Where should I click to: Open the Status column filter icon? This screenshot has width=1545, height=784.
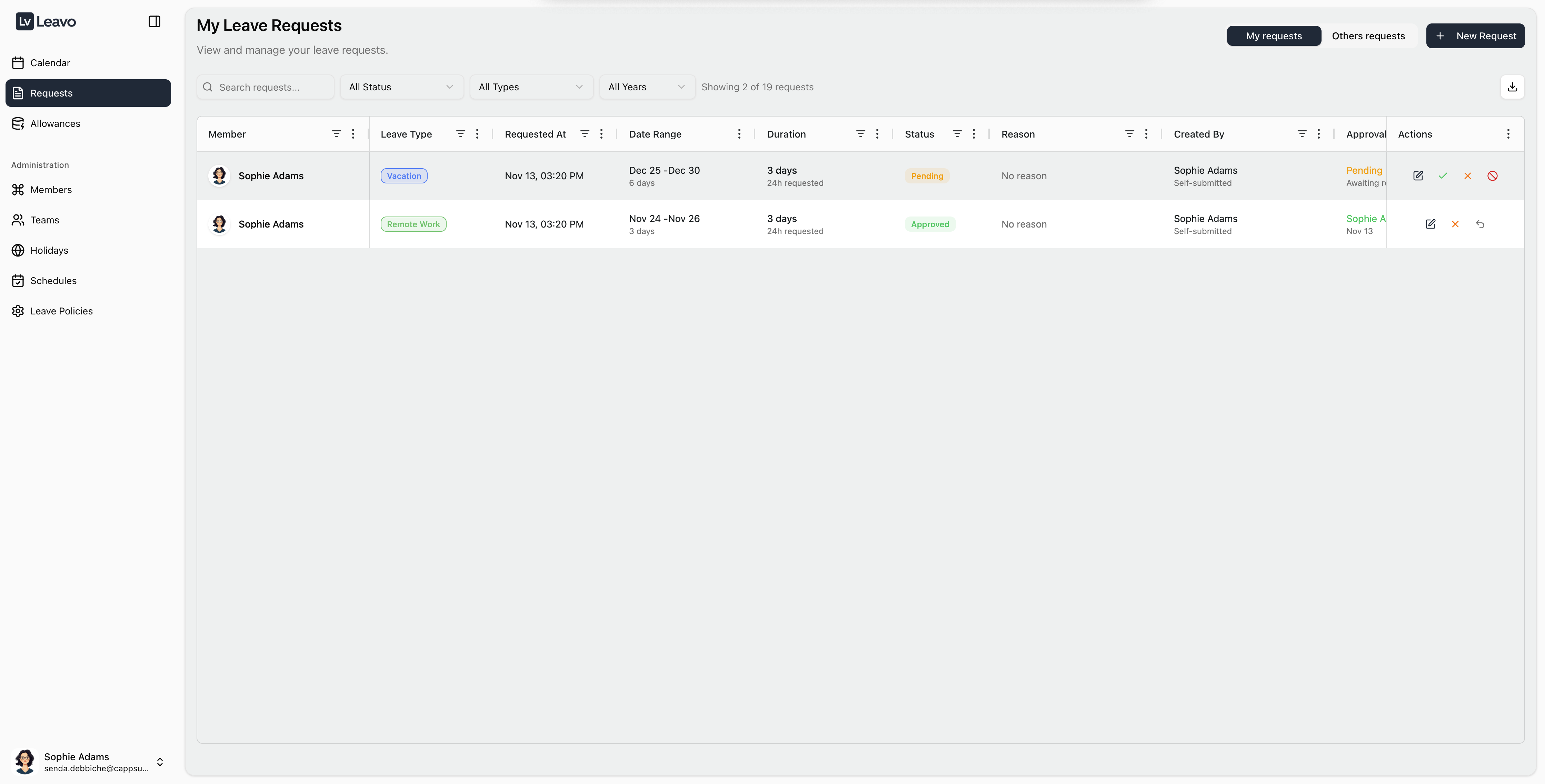pos(957,134)
